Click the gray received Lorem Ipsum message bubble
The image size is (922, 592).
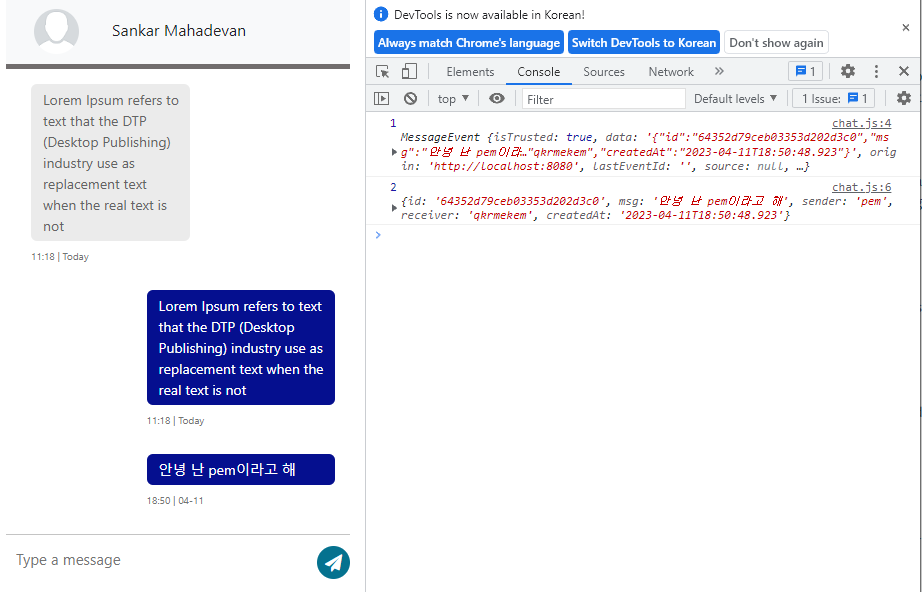(111, 163)
